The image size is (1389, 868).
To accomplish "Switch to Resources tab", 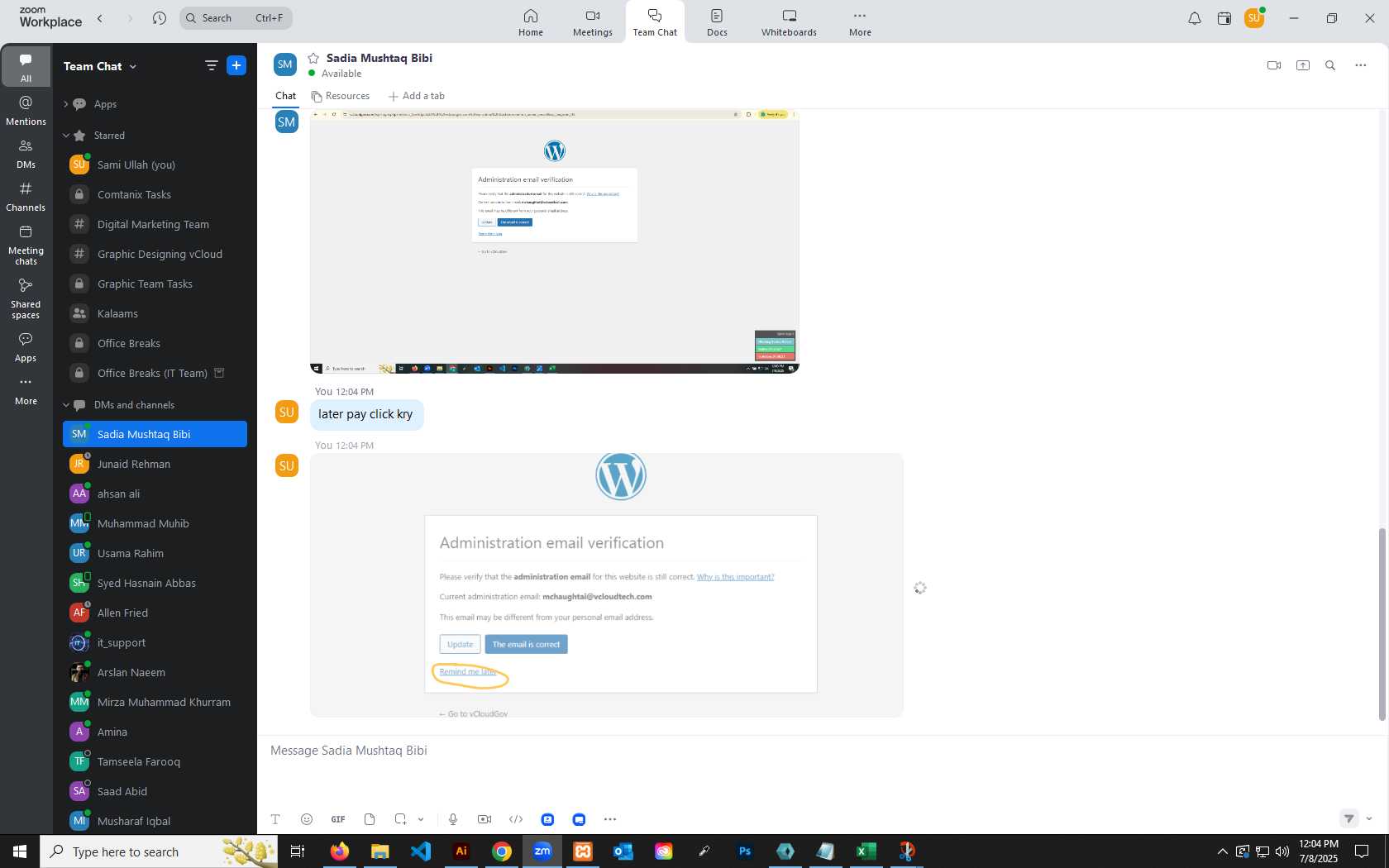I will [341, 96].
